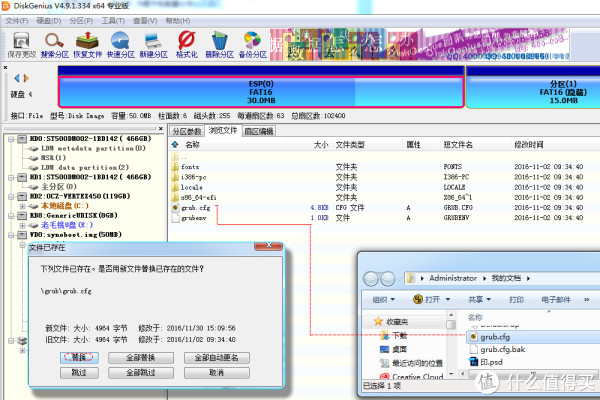The image size is (600, 400).
Task: Click the Delete Partition (删除分区) icon
Action: tap(219, 45)
